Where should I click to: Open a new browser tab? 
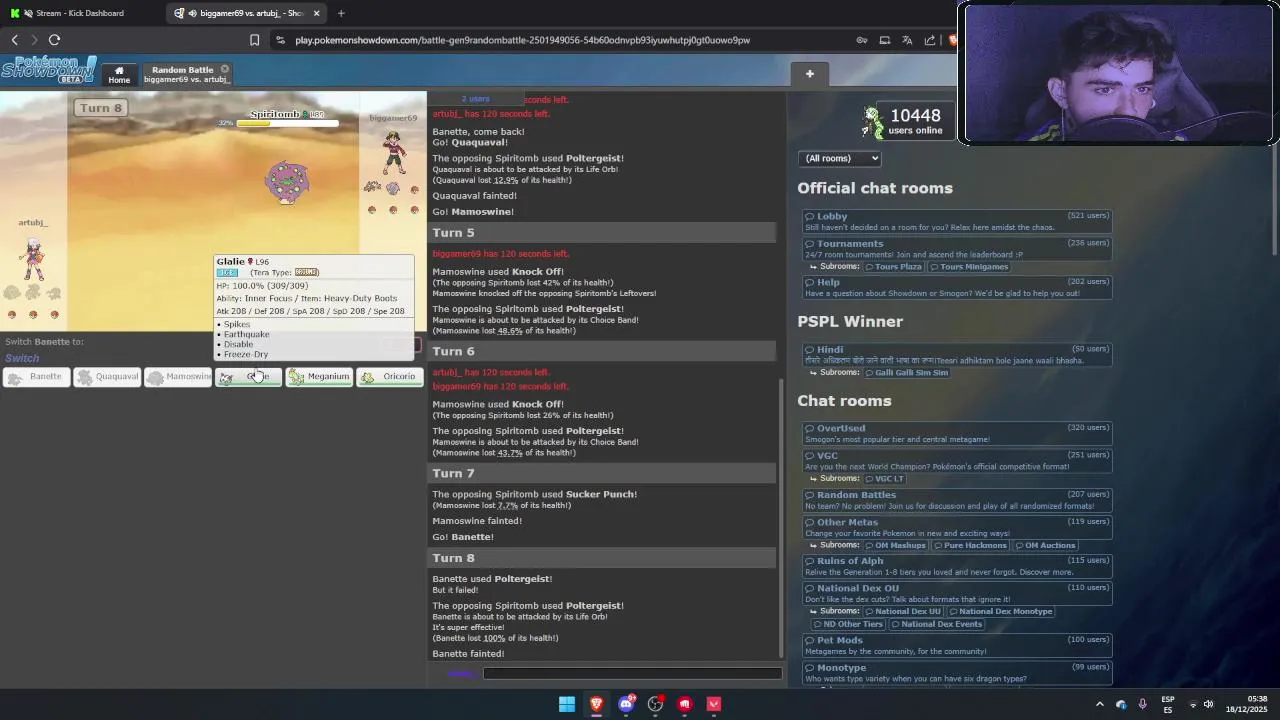pos(341,13)
